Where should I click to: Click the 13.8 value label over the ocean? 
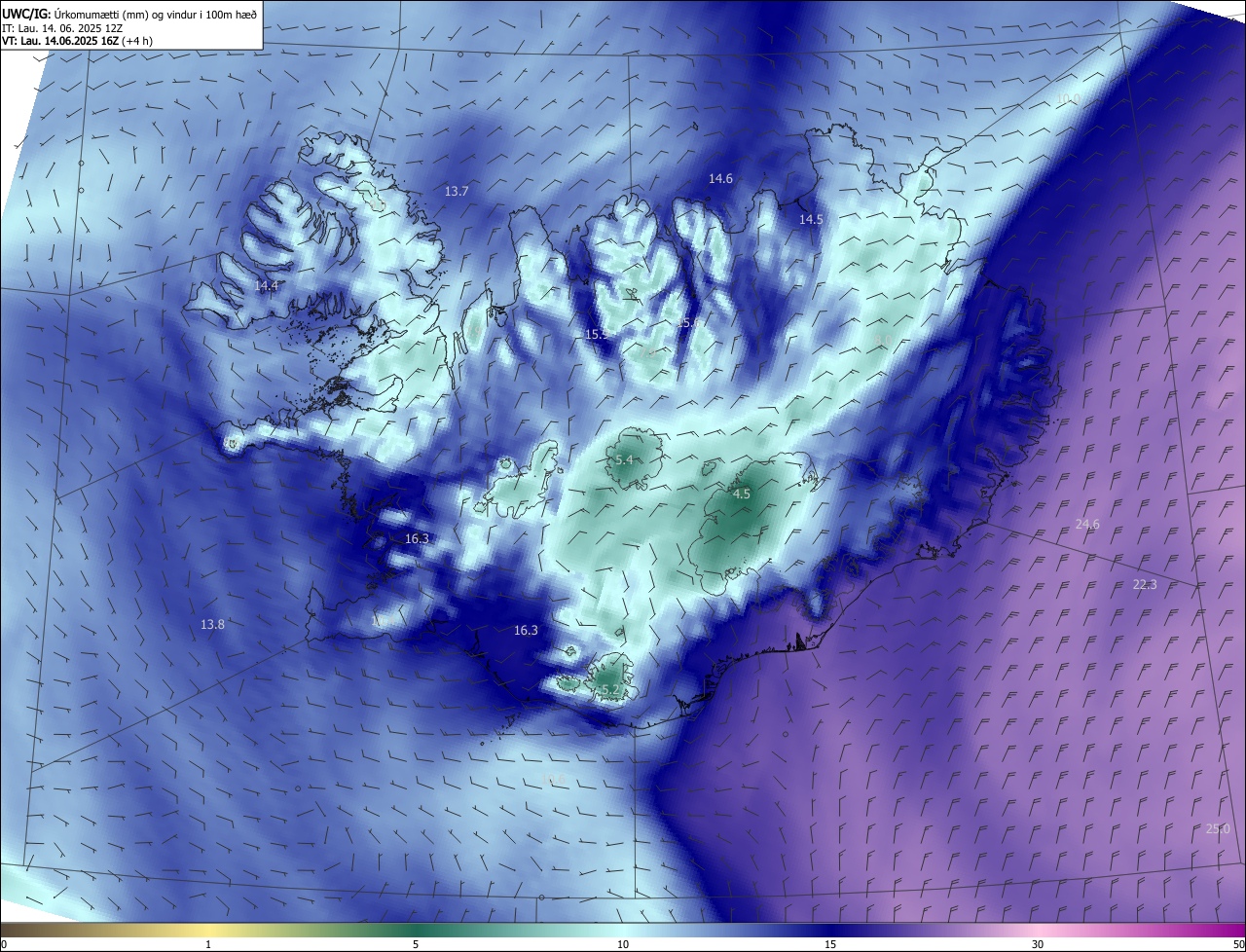(212, 624)
